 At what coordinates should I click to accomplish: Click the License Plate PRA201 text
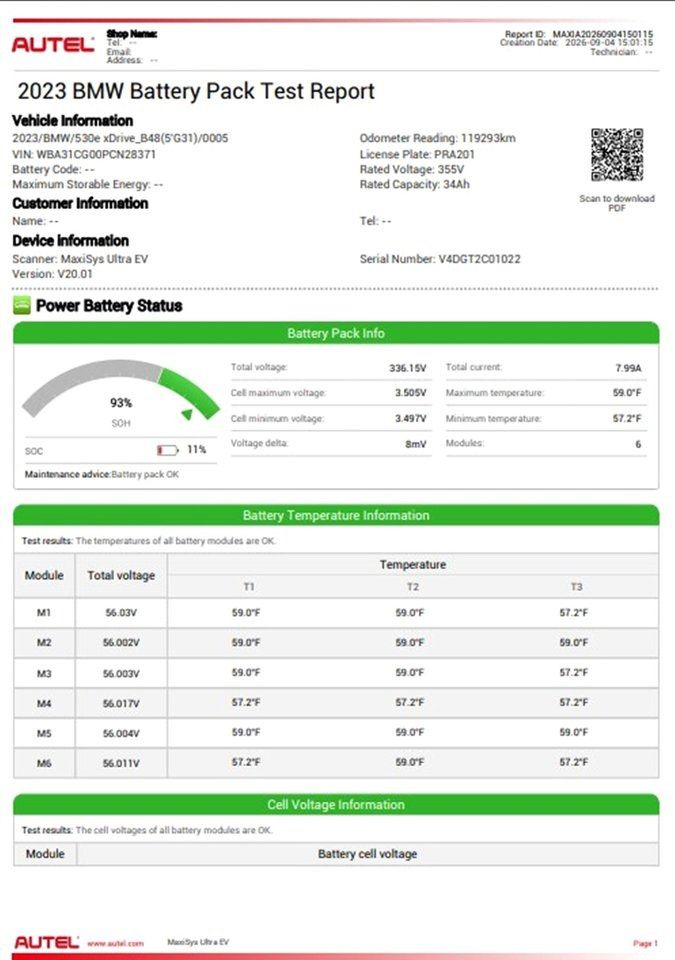tap(417, 154)
